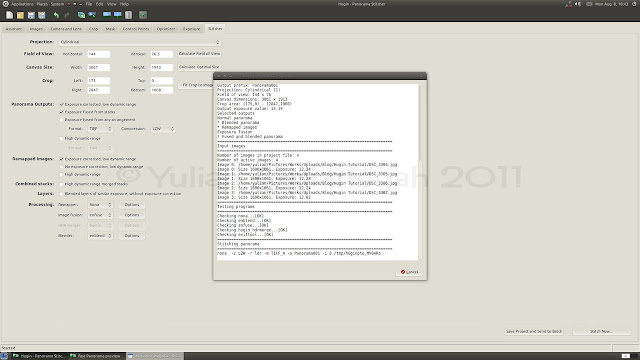Viewport: 640px width, 360px height.
Task: Open the Edit menu
Action: coord(100,4)
